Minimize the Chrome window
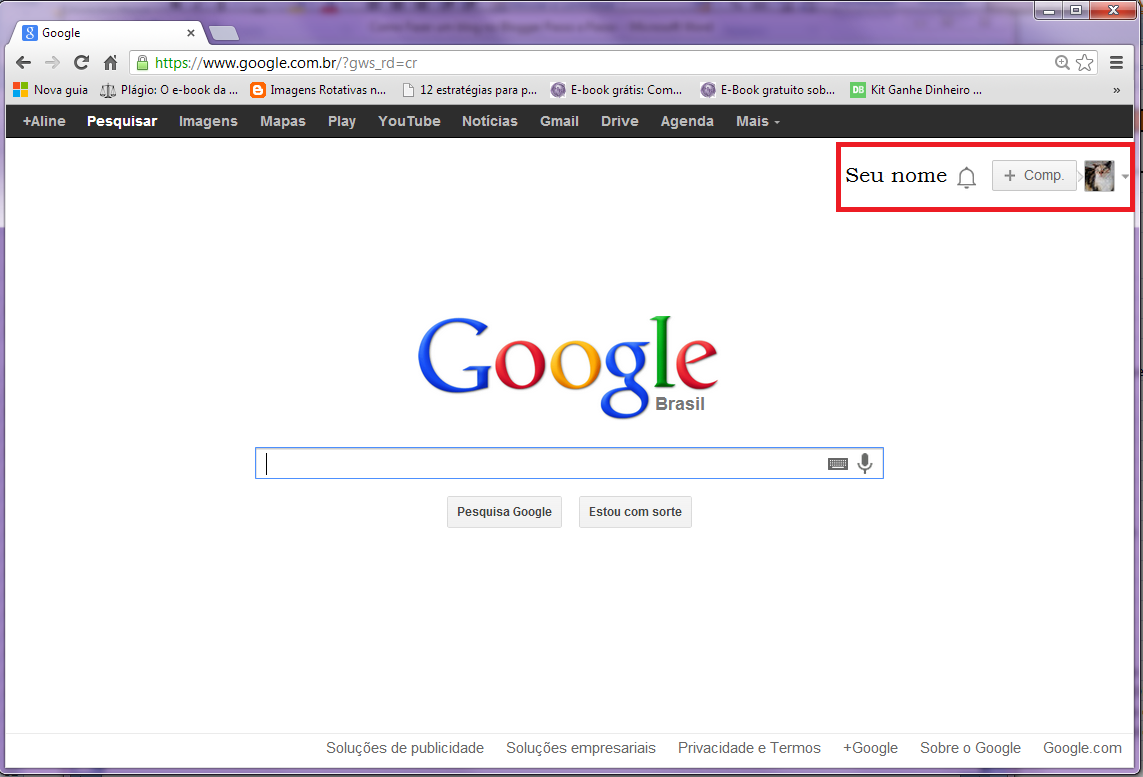Viewport: 1143px width, 777px height. [1049, 9]
